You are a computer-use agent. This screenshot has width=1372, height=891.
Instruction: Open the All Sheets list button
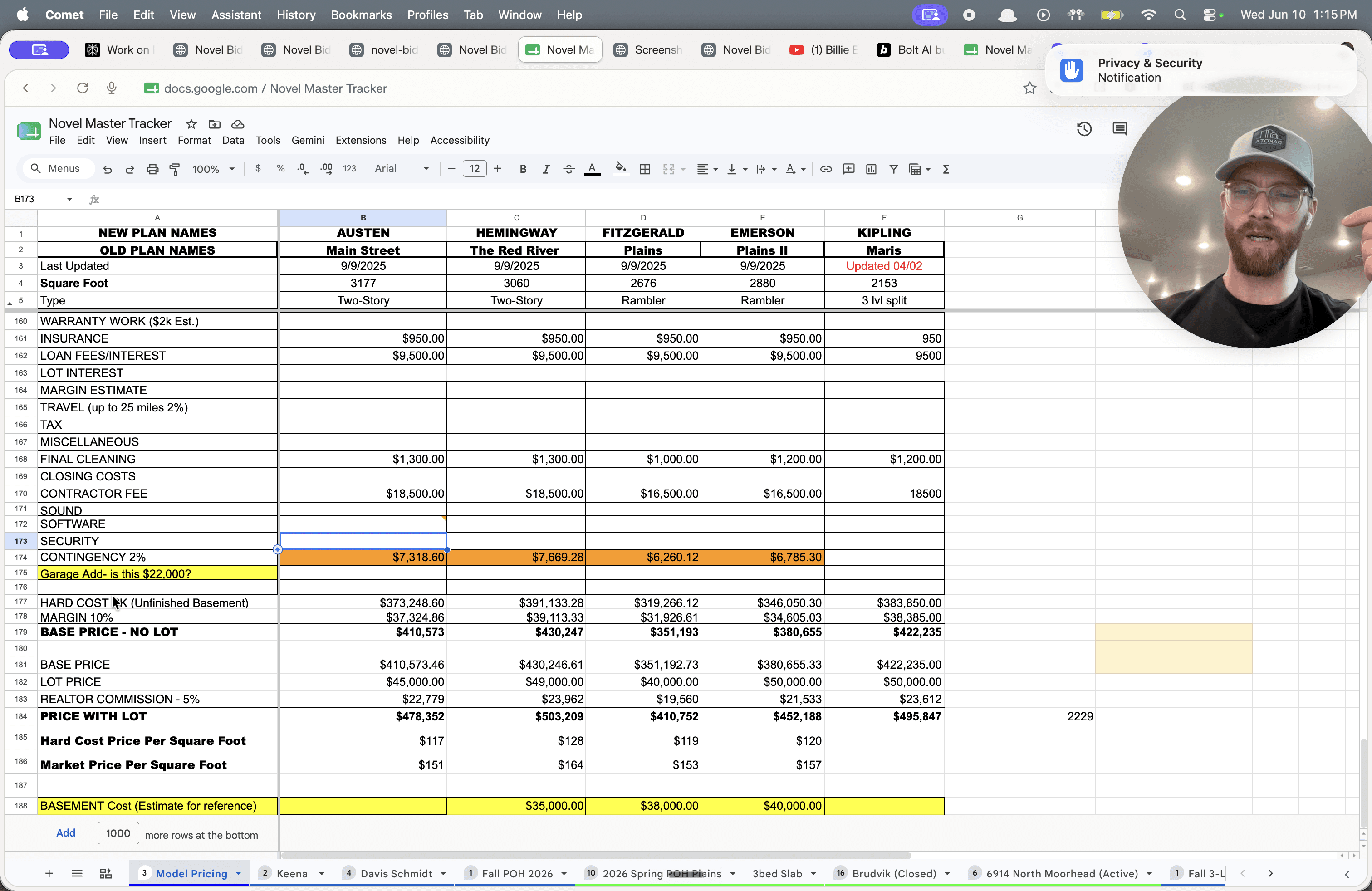tap(77, 873)
